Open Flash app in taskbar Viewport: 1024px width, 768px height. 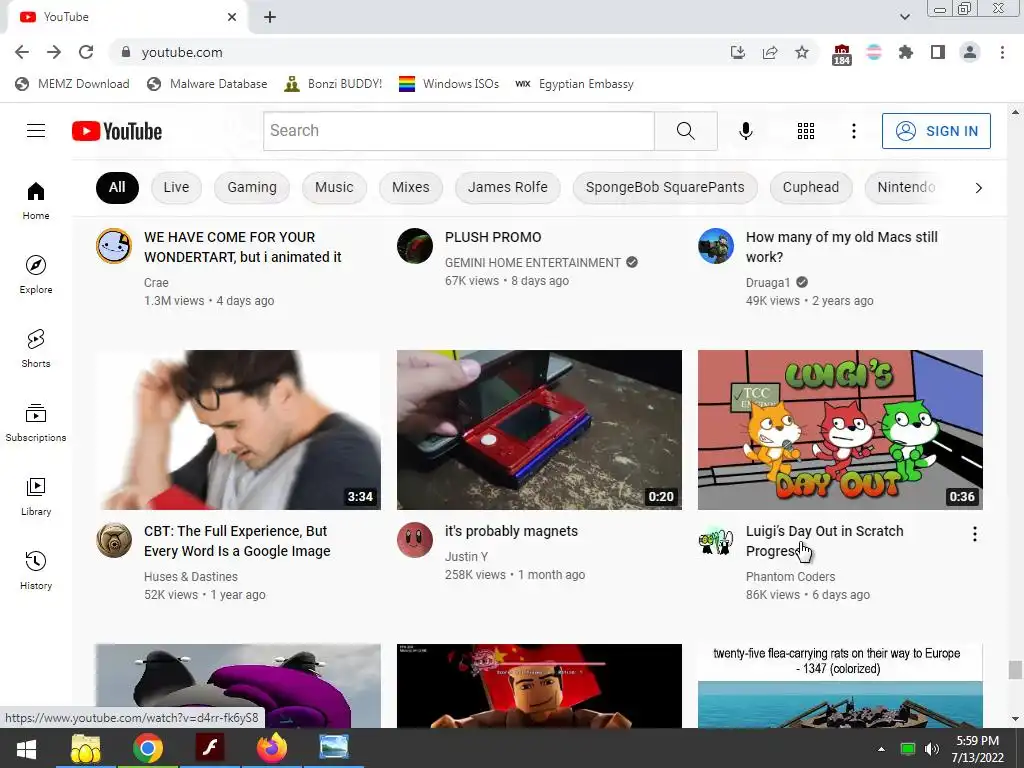tap(210, 748)
